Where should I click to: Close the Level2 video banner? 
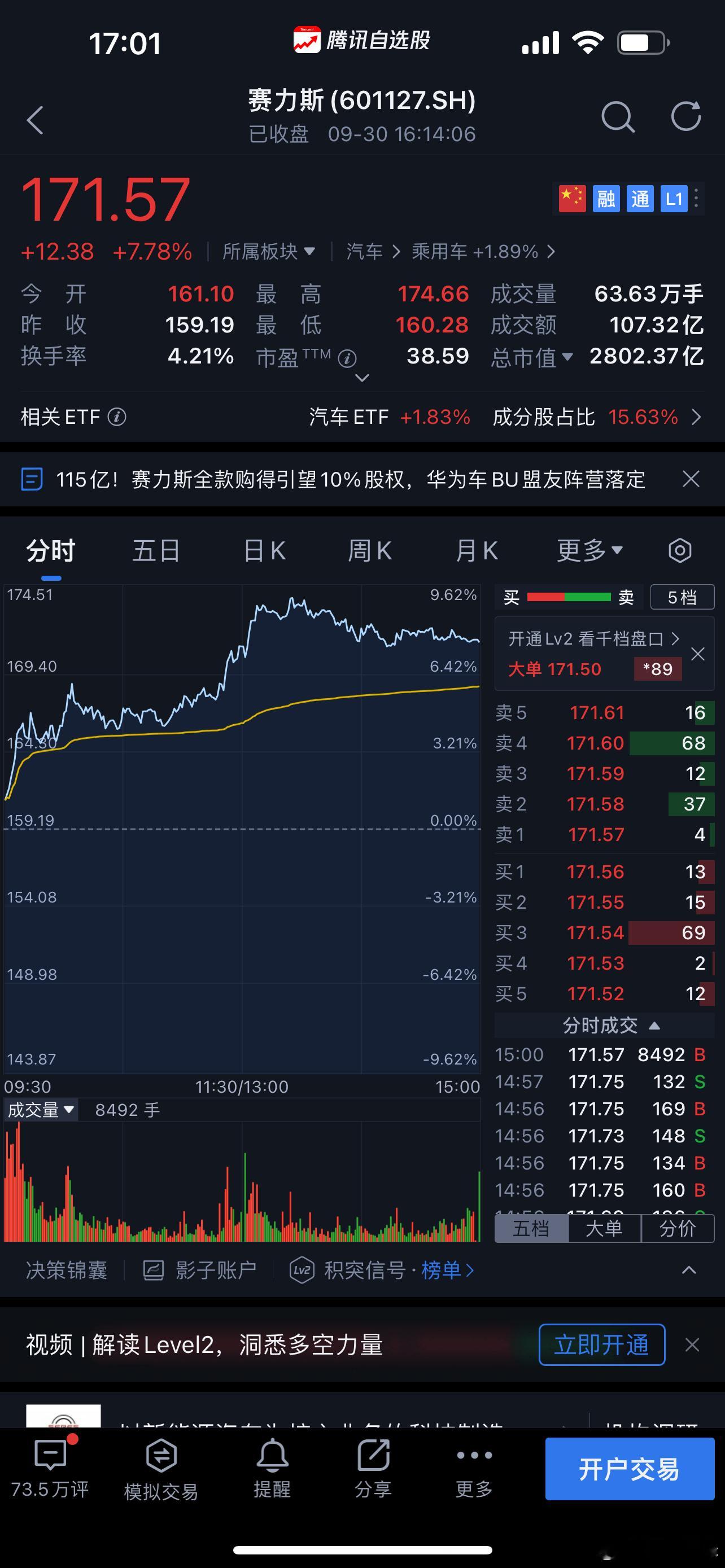pyautogui.click(x=692, y=1344)
